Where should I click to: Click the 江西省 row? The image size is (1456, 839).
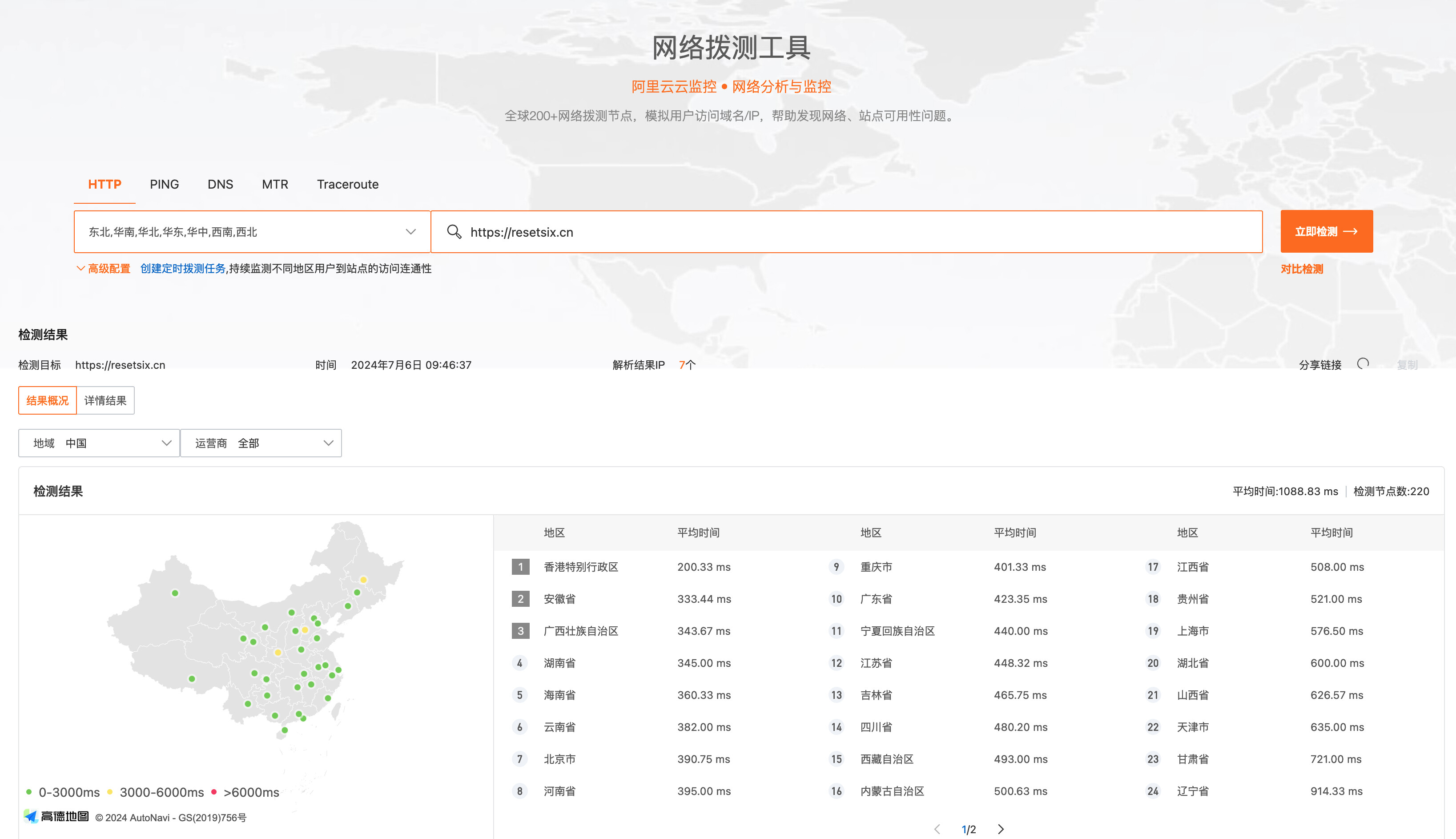1286,566
